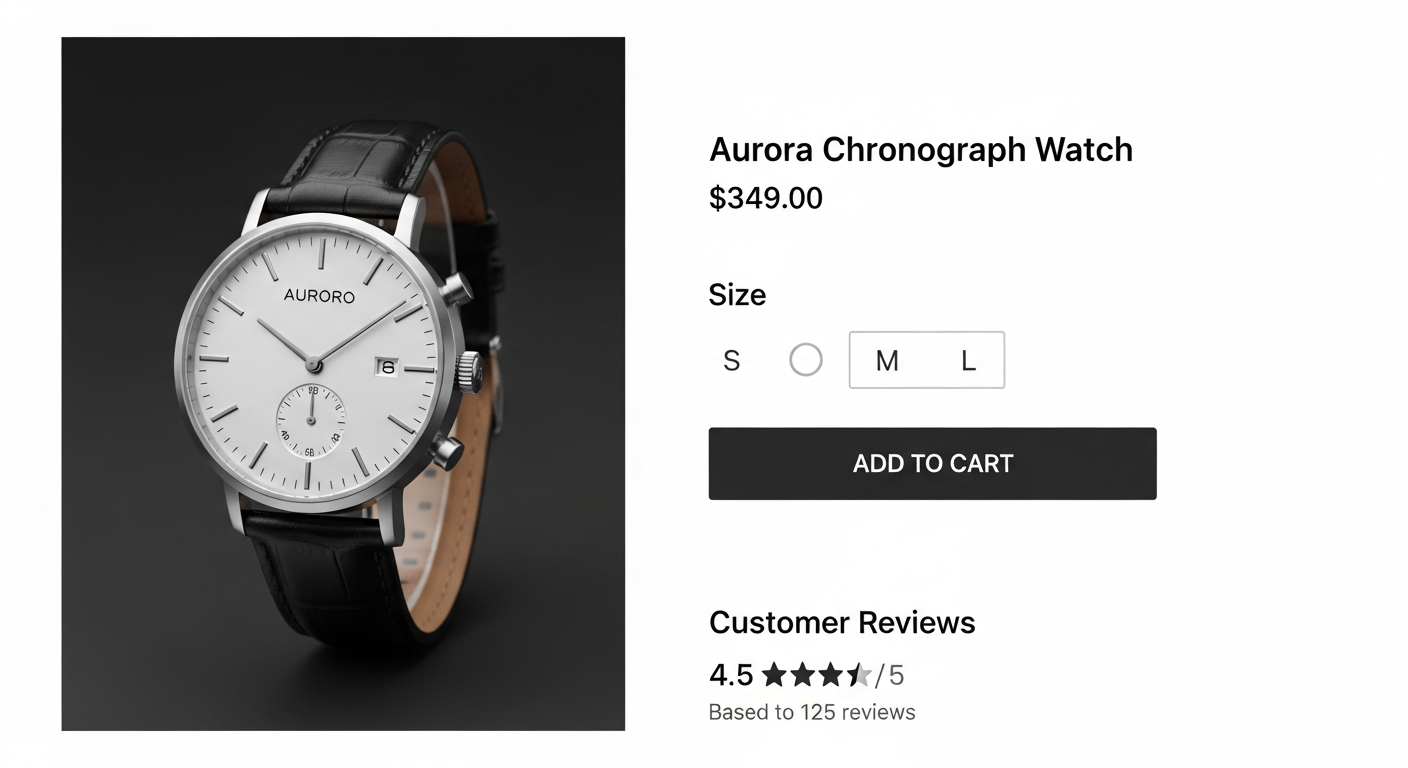Click the first filled rating star

(x=774, y=676)
